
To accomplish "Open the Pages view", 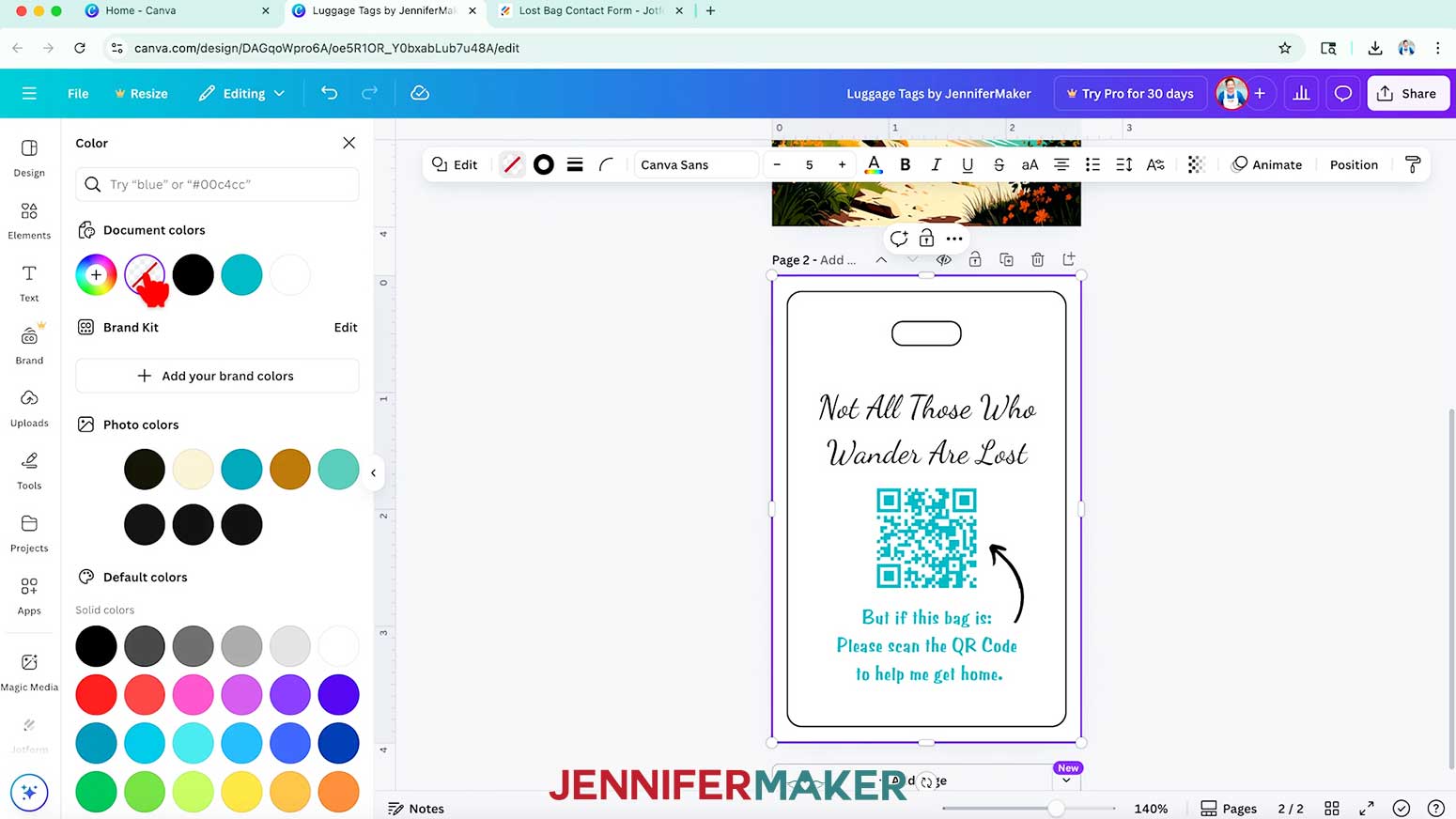I will click(1229, 809).
